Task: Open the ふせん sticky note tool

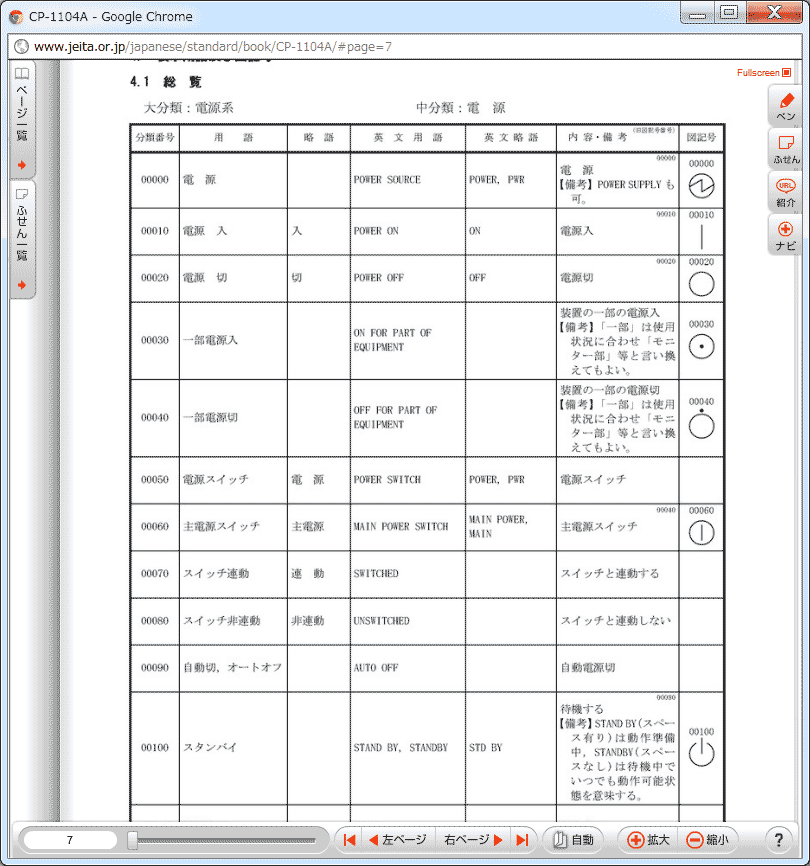Action: pyautogui.click(x=786, y=148)
